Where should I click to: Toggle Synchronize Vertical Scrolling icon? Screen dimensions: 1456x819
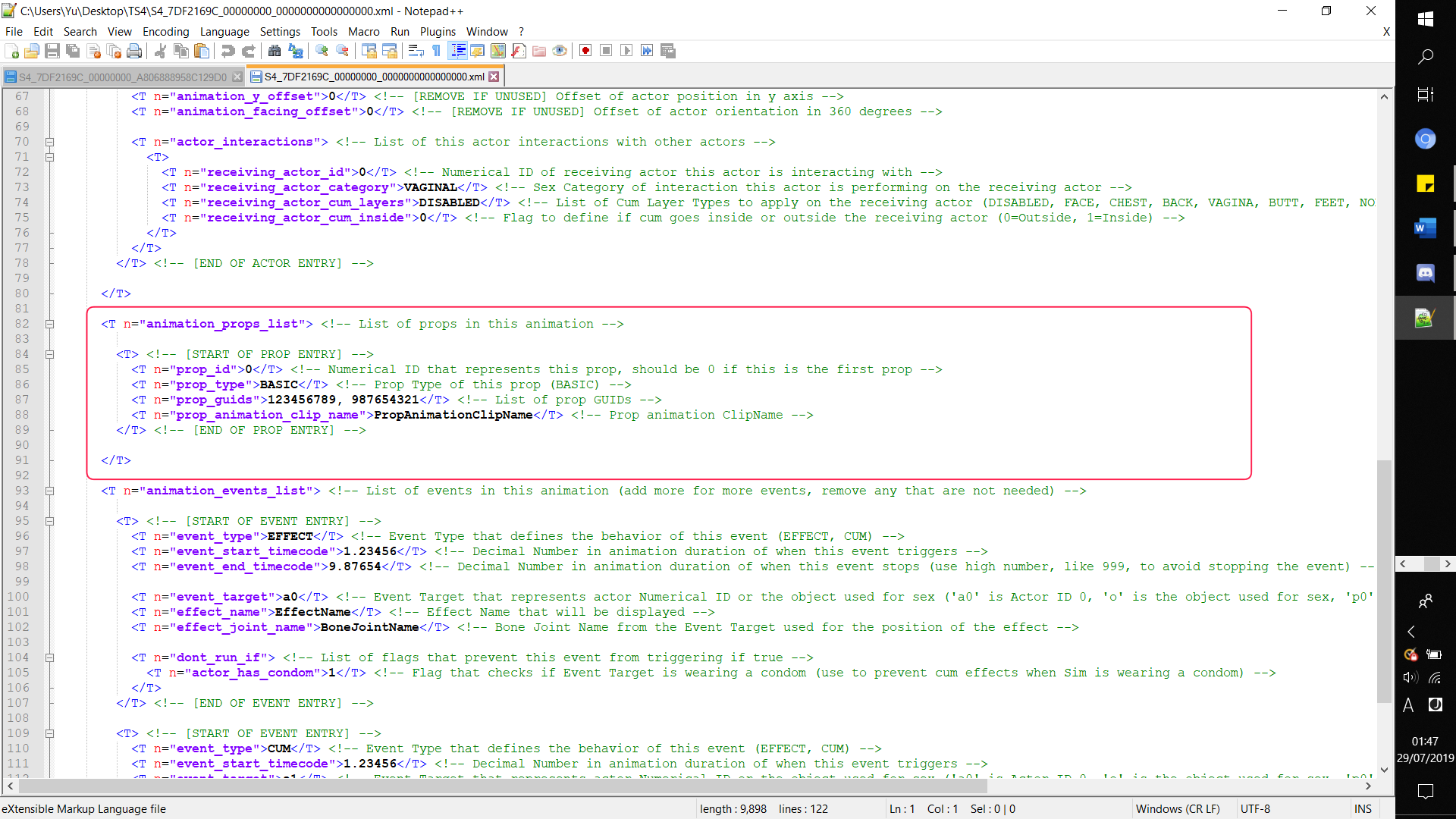(369, 51)
